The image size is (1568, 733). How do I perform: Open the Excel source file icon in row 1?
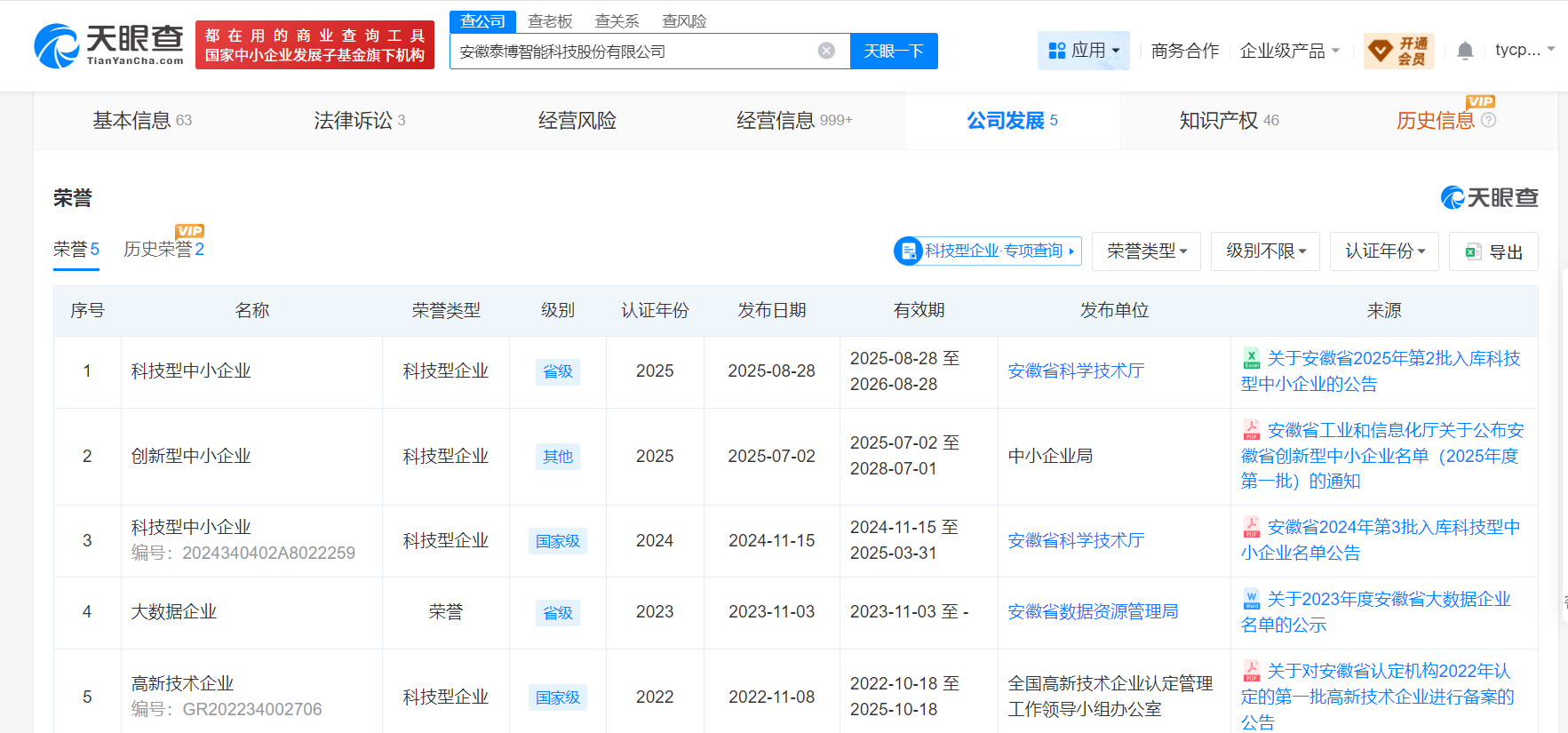click(1252, 358)
